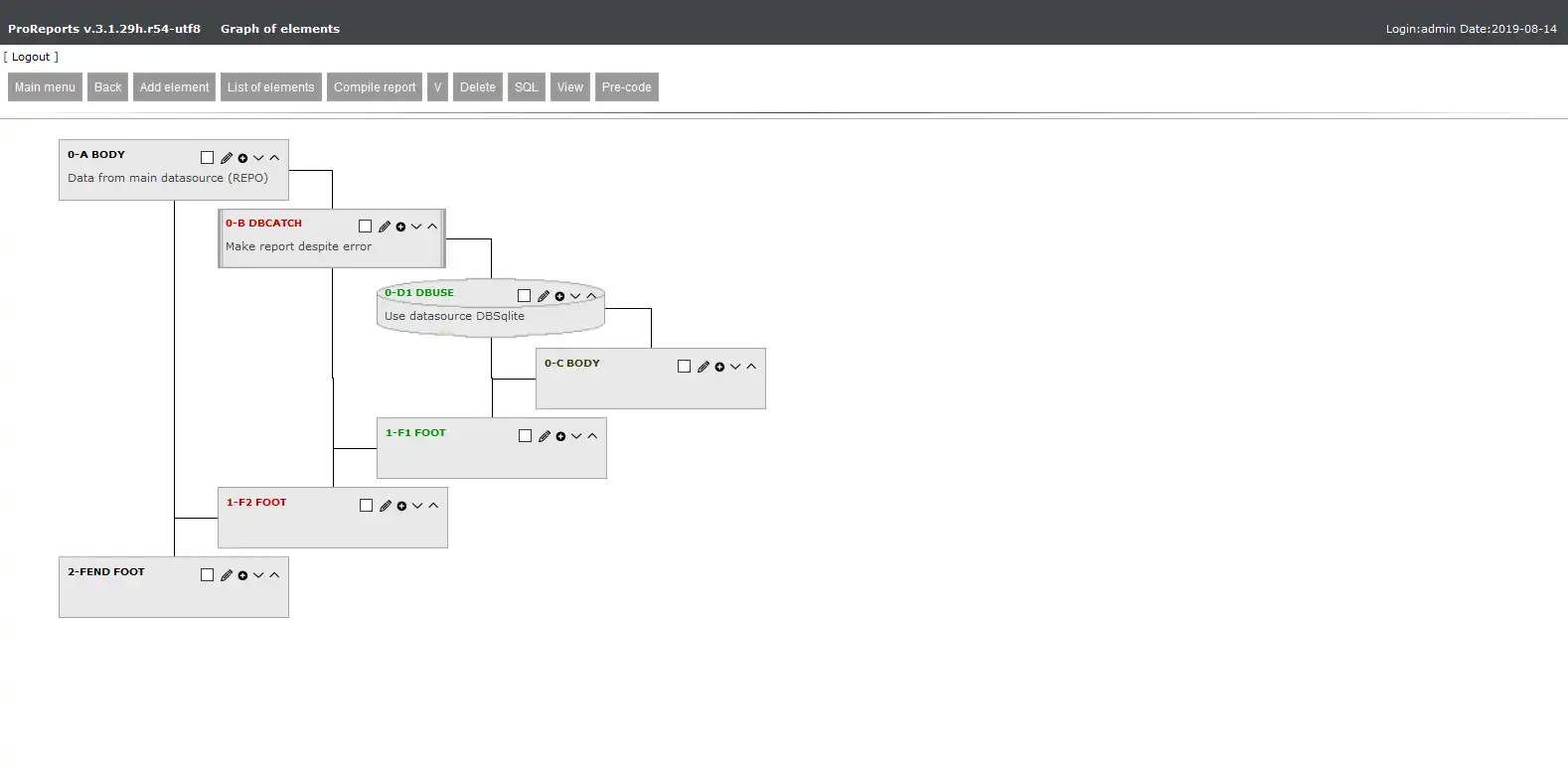Edit the 0-D1 DBUSE element with its pencil icon

pos(544,296)
